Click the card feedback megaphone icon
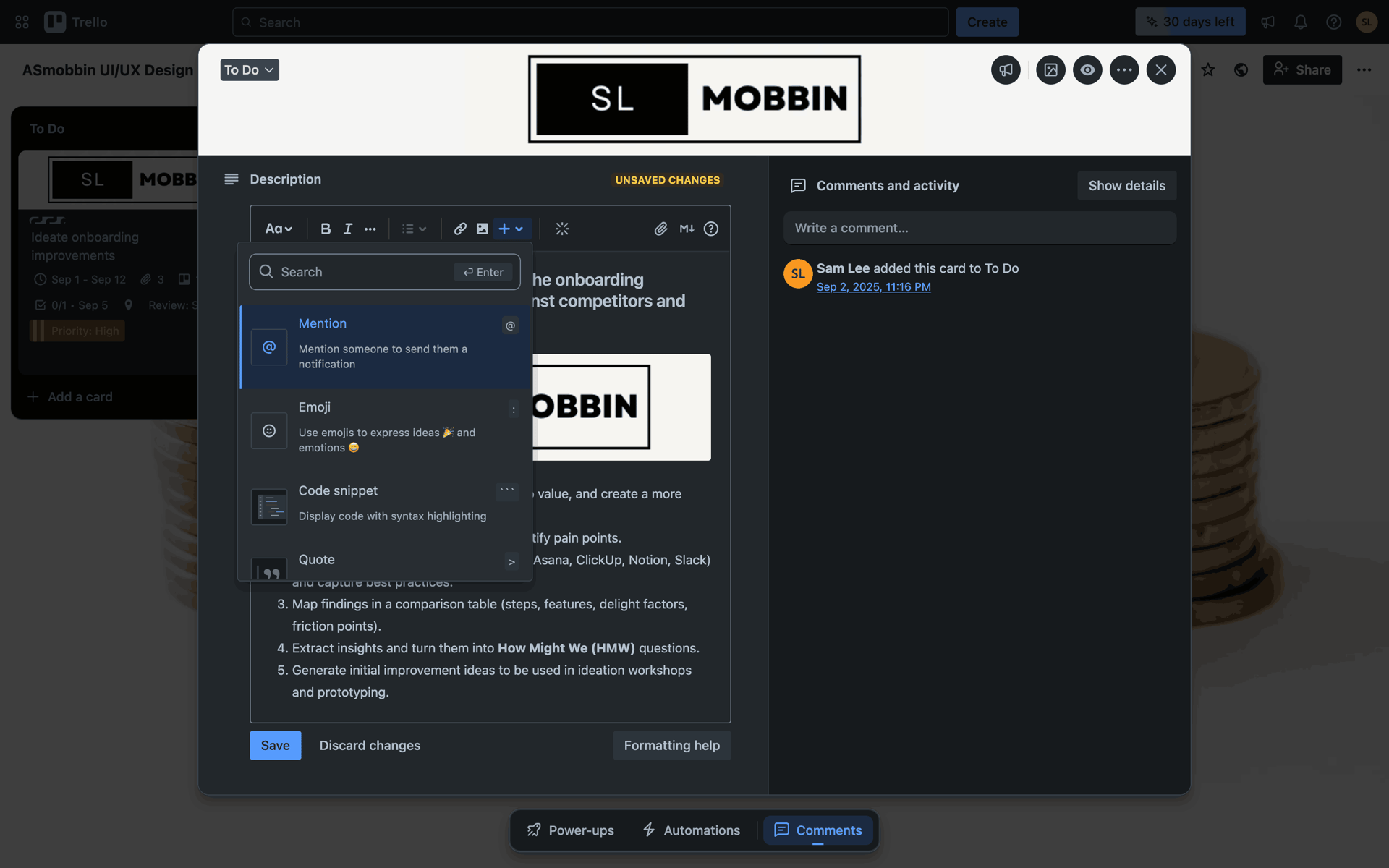 click(1006, 69)
